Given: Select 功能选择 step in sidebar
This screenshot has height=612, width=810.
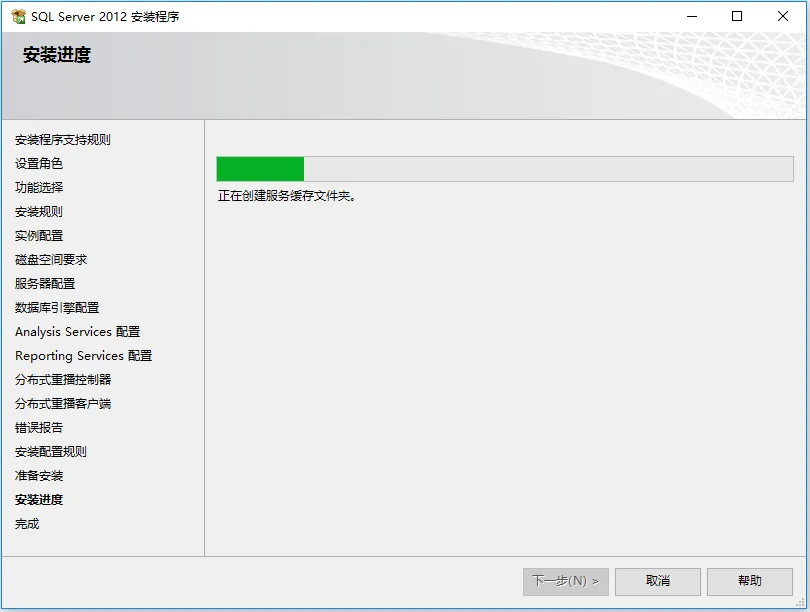Looking at the screenshot, I should click(39, 187).
